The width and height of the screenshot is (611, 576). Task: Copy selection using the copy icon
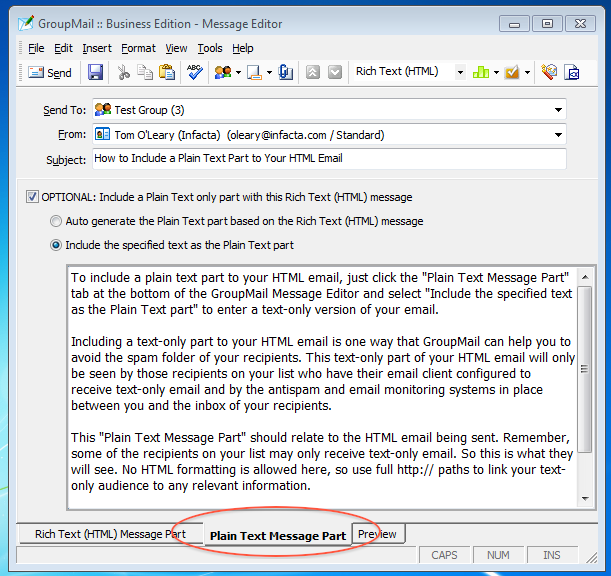pyautogui.click(x=145, y=72)
